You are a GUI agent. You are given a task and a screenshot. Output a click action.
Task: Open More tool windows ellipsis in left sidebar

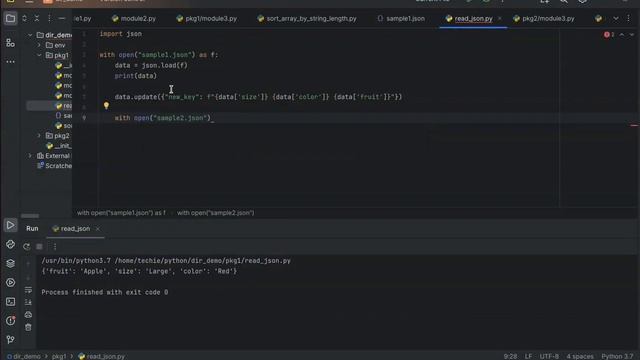click(x=10, y=62)
